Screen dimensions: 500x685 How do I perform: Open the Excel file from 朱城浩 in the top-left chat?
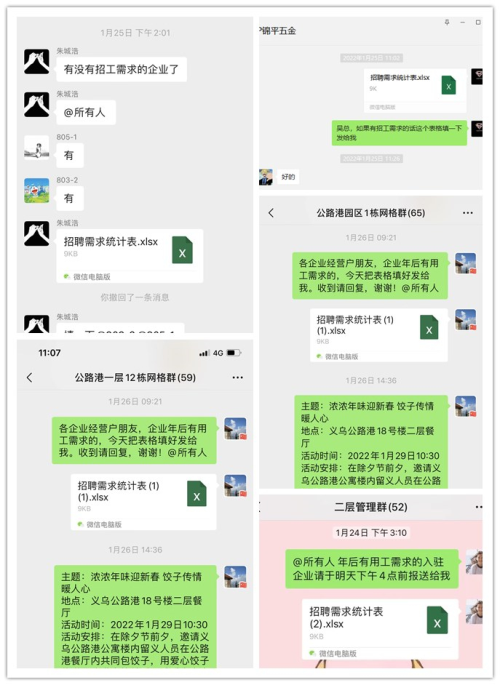pos(130,256)
